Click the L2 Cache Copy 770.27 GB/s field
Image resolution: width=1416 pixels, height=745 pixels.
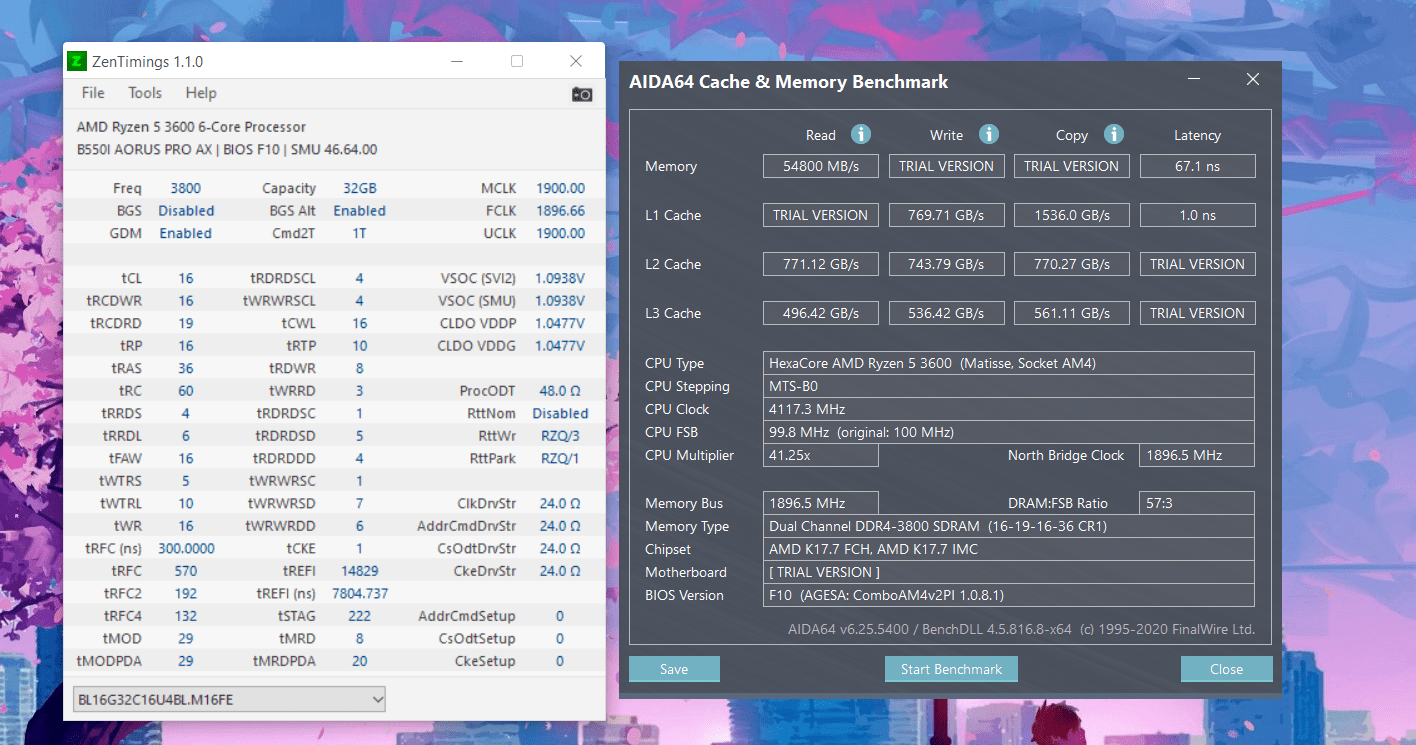click(1072, 264)
